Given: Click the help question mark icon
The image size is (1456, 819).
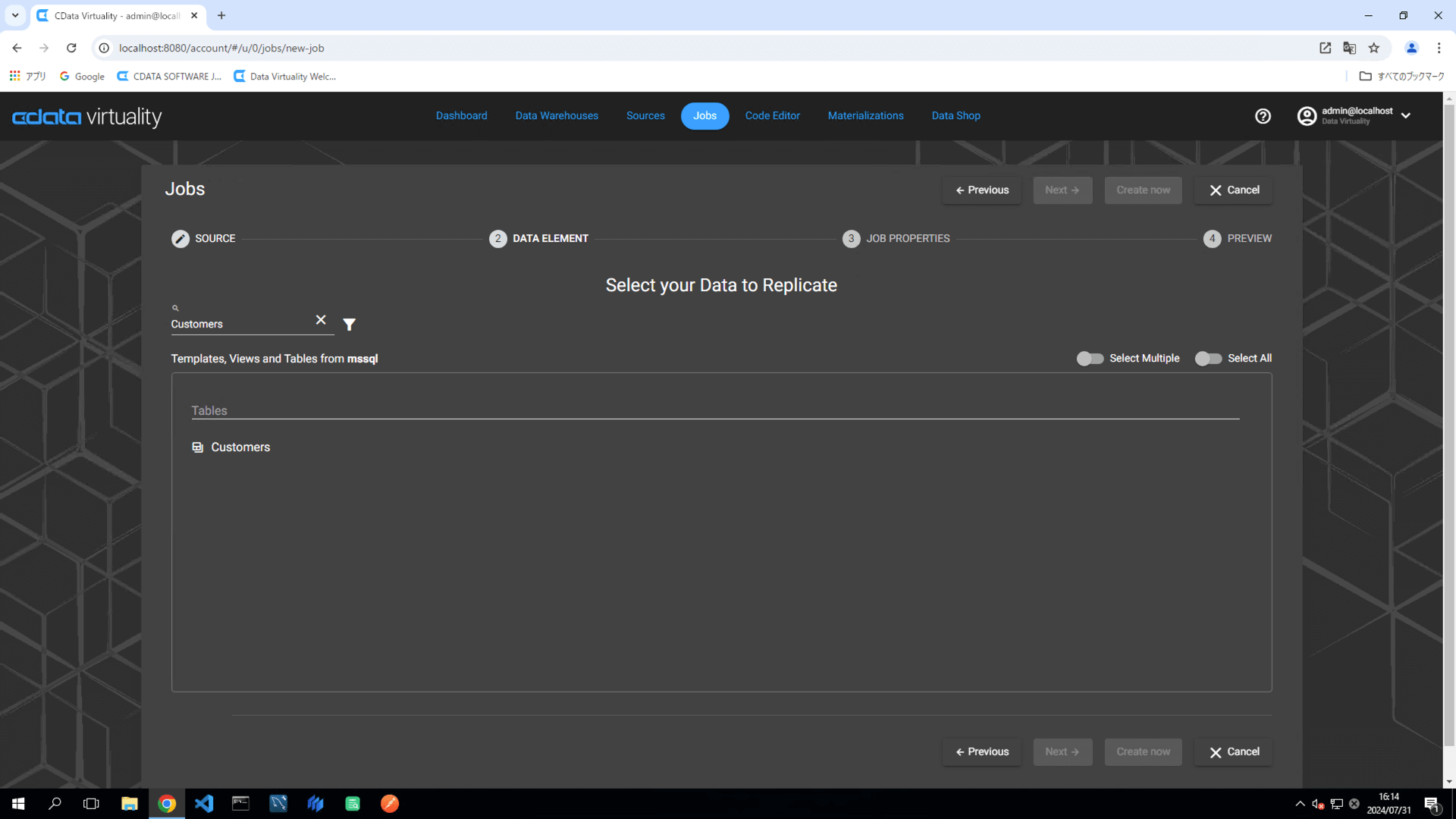Looking at the screenshot, I should (x=1263, y=116).
